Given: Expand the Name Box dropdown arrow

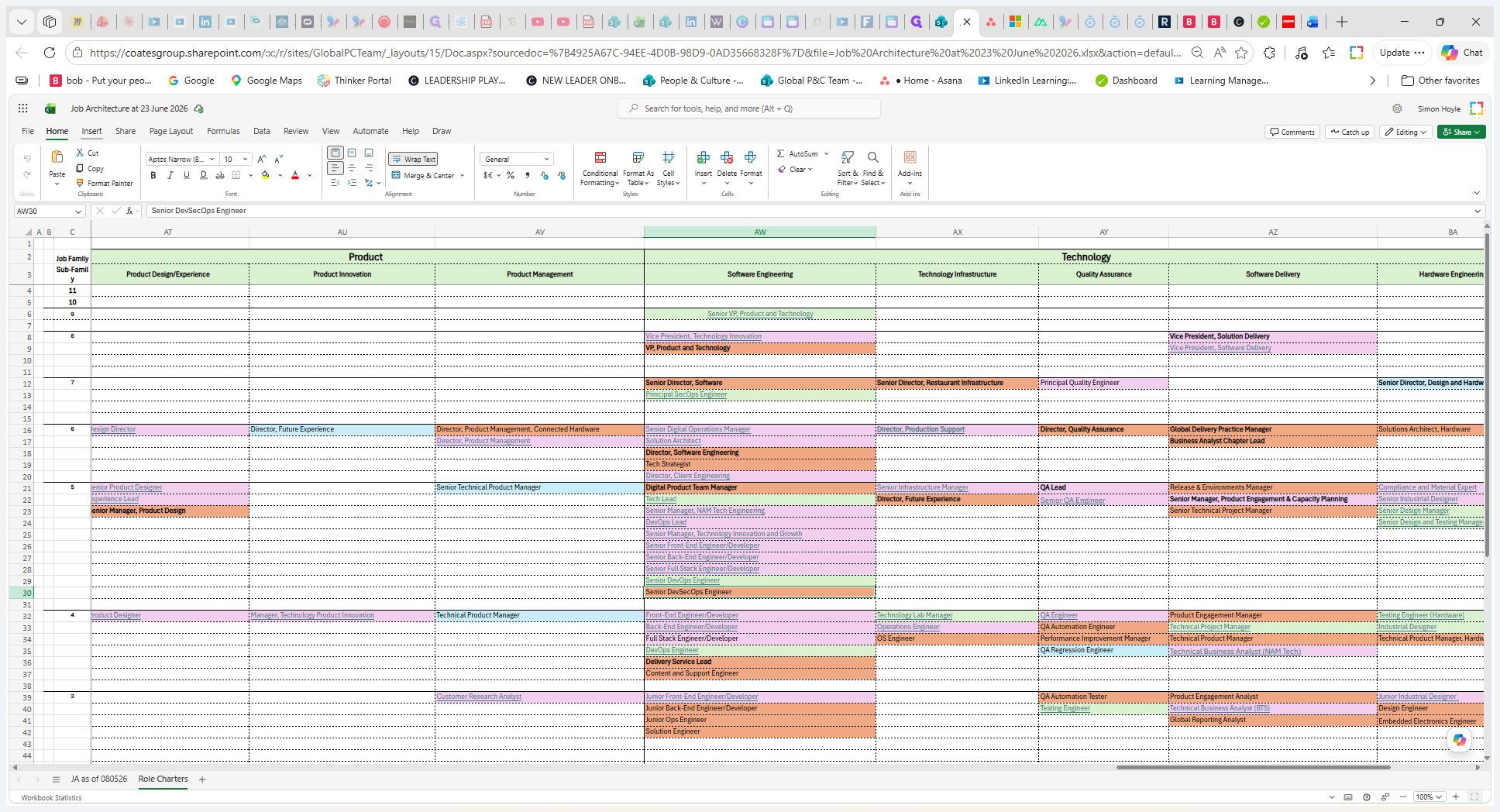Looking at the screenshot, I should click(78, 211).
